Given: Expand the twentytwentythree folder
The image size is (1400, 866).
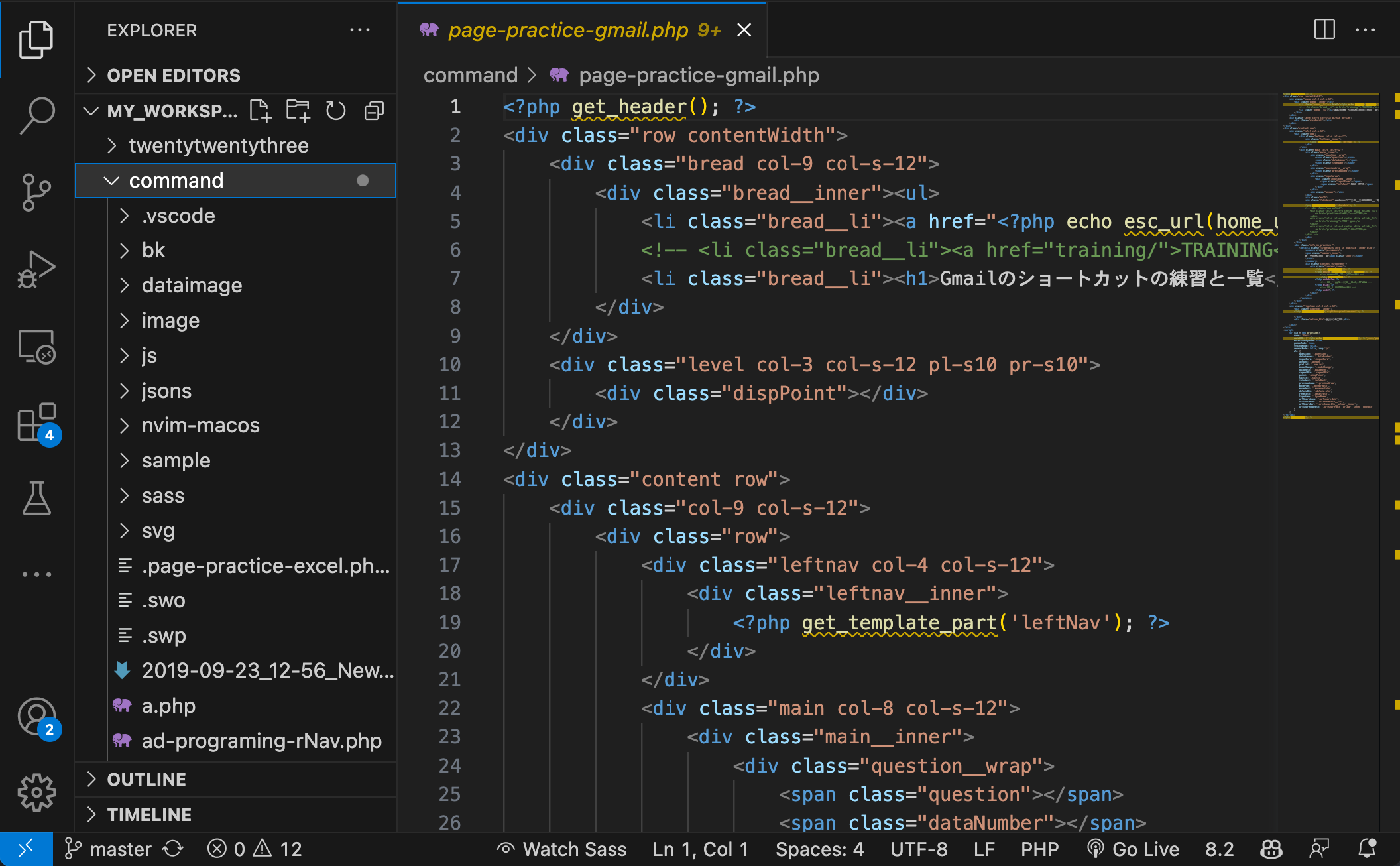Looking at the screenshot, I should tap(236, 145).
